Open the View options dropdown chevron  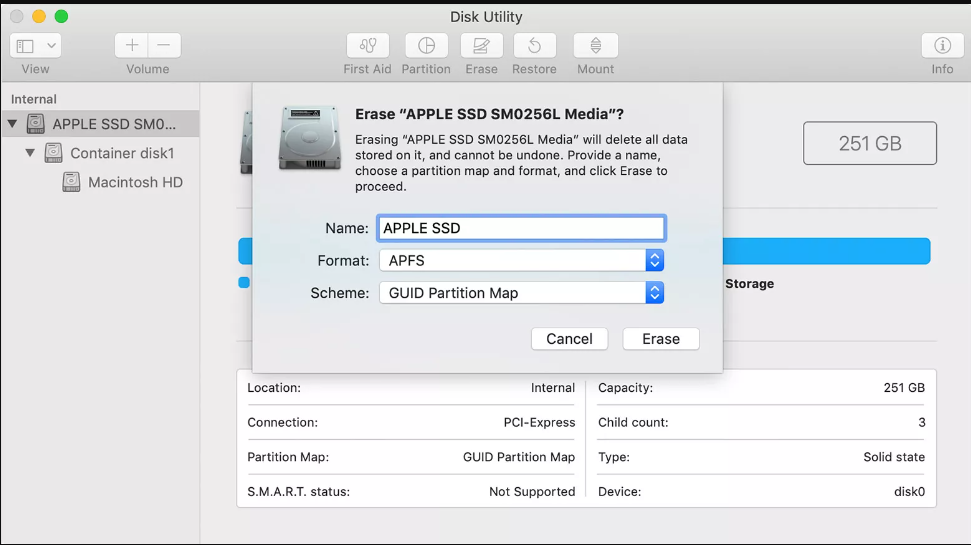click(51, 46)
